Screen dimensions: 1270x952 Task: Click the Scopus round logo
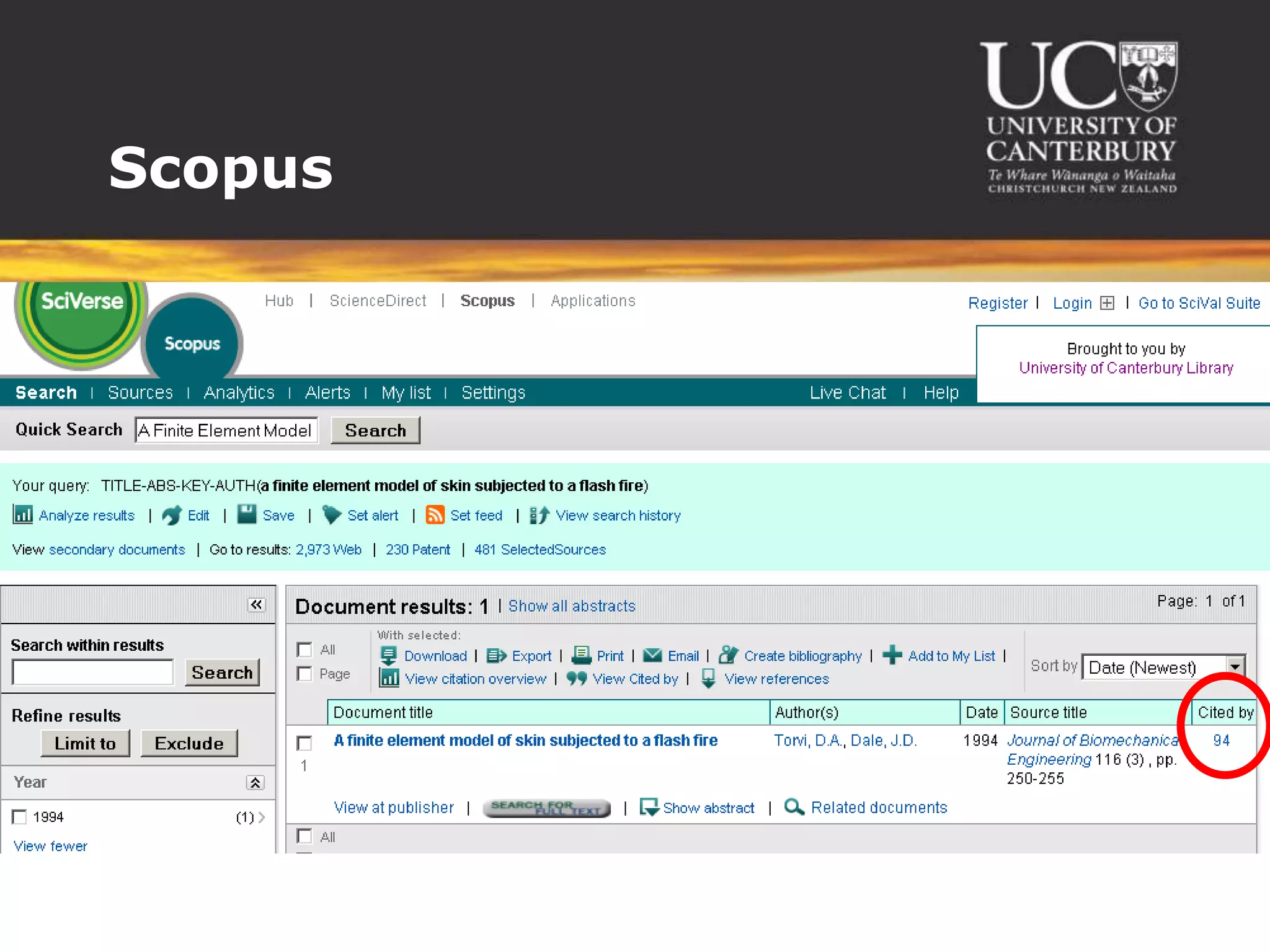point(192,338)
